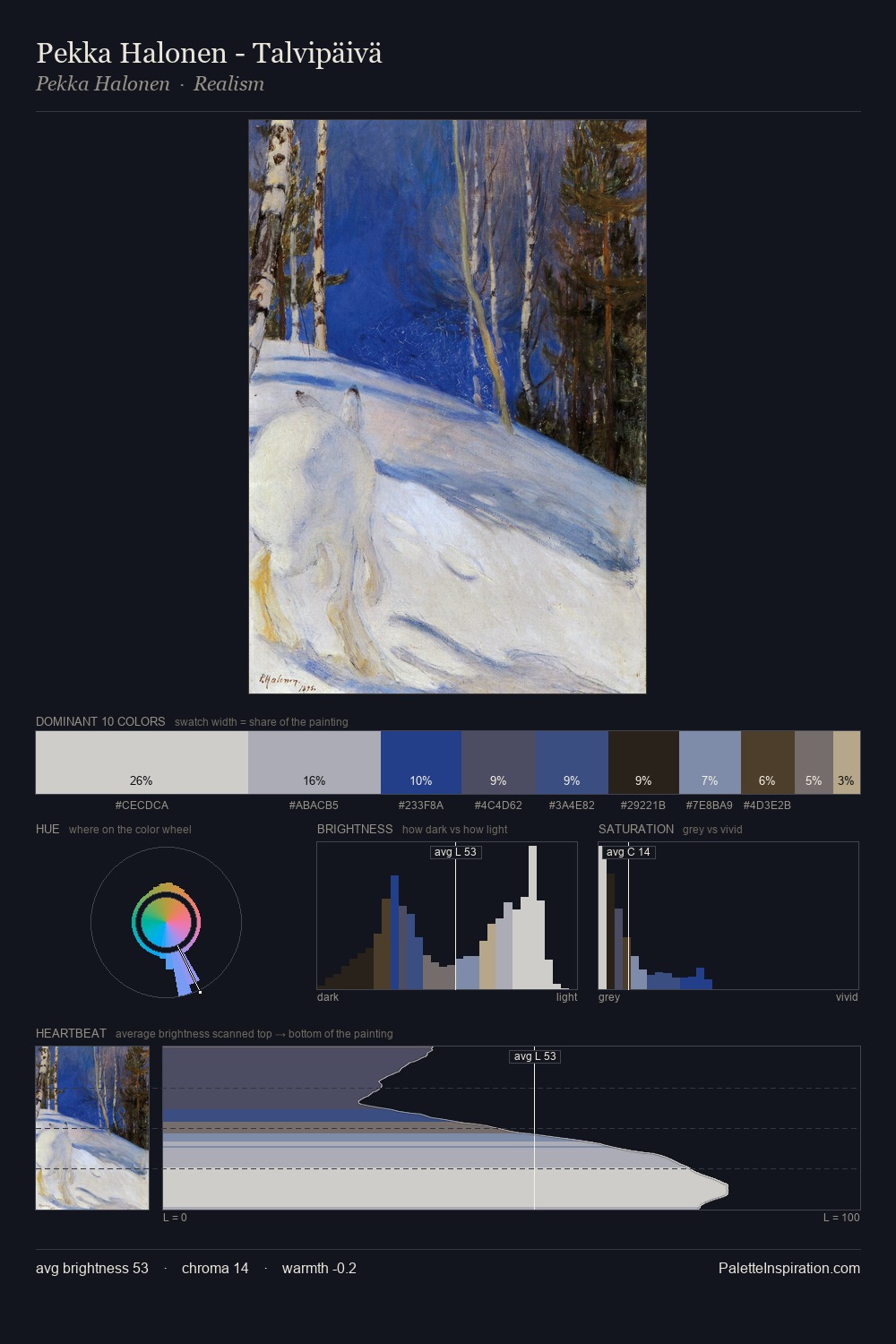896x1344 pixels.
Task: Click the 'grey' axis label under the saturation chart
Action: [609, 997]
